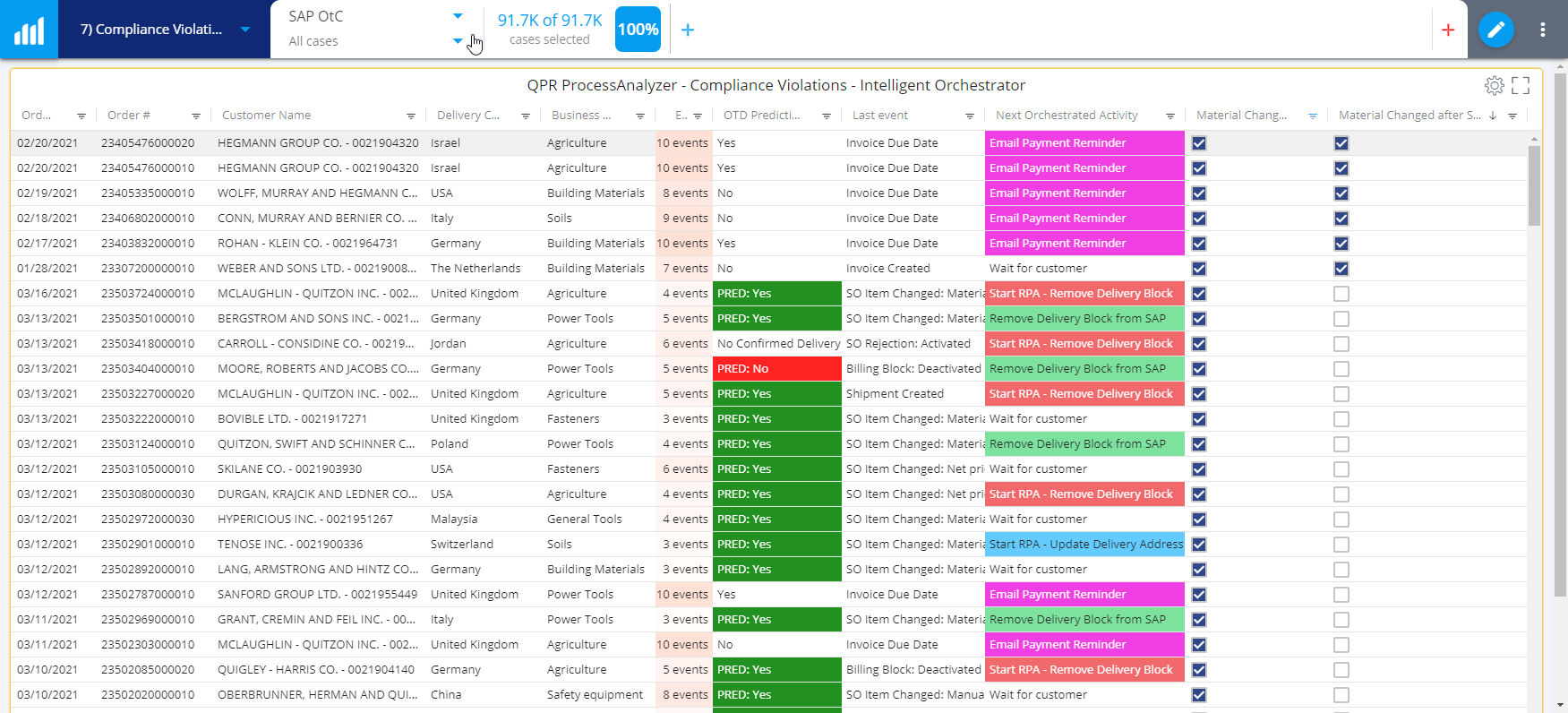The height and width of the screenshot is (713, 1568).
Task: Open the table settings gear icon
Action: pyautogui.click(x=1494, y=85)
